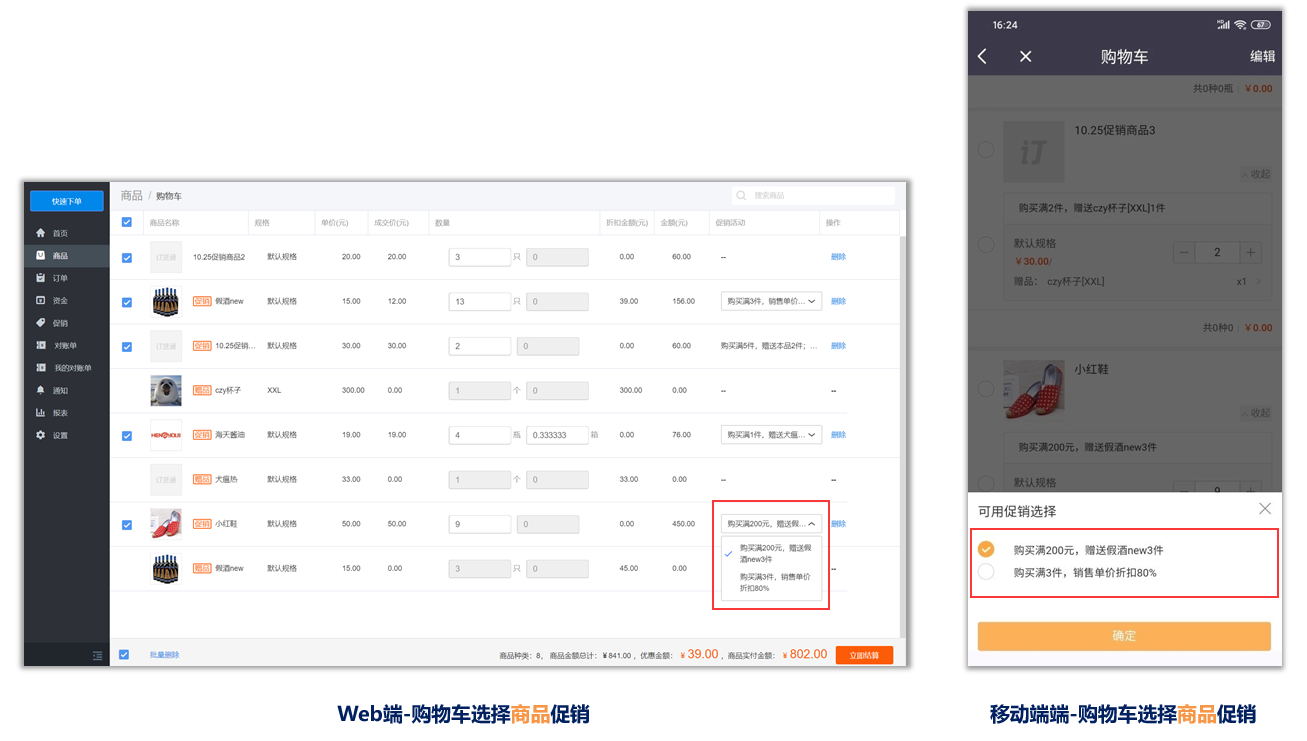
Task: Open 资金 funds in web sidebar
Action: click(x=66, y=300)
